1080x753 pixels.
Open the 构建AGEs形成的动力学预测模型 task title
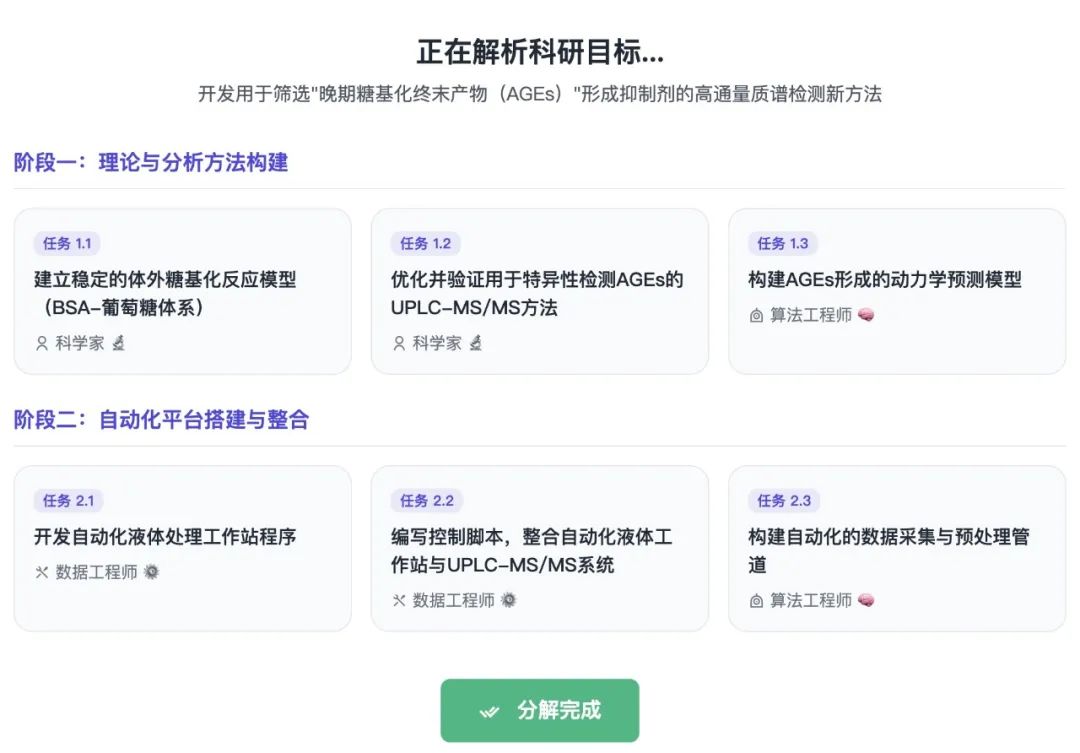(x=885, y=280)
